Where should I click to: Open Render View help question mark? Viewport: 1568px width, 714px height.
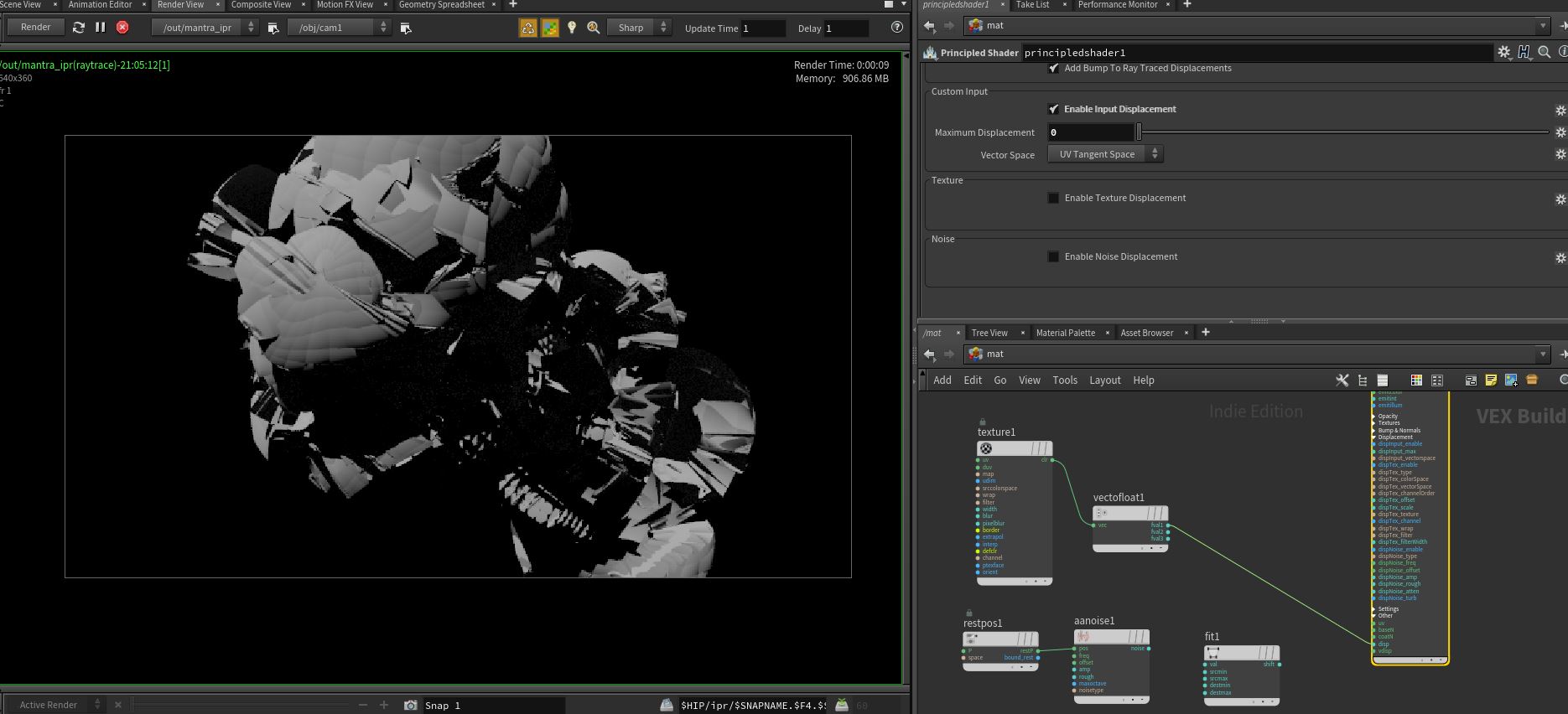897,28
